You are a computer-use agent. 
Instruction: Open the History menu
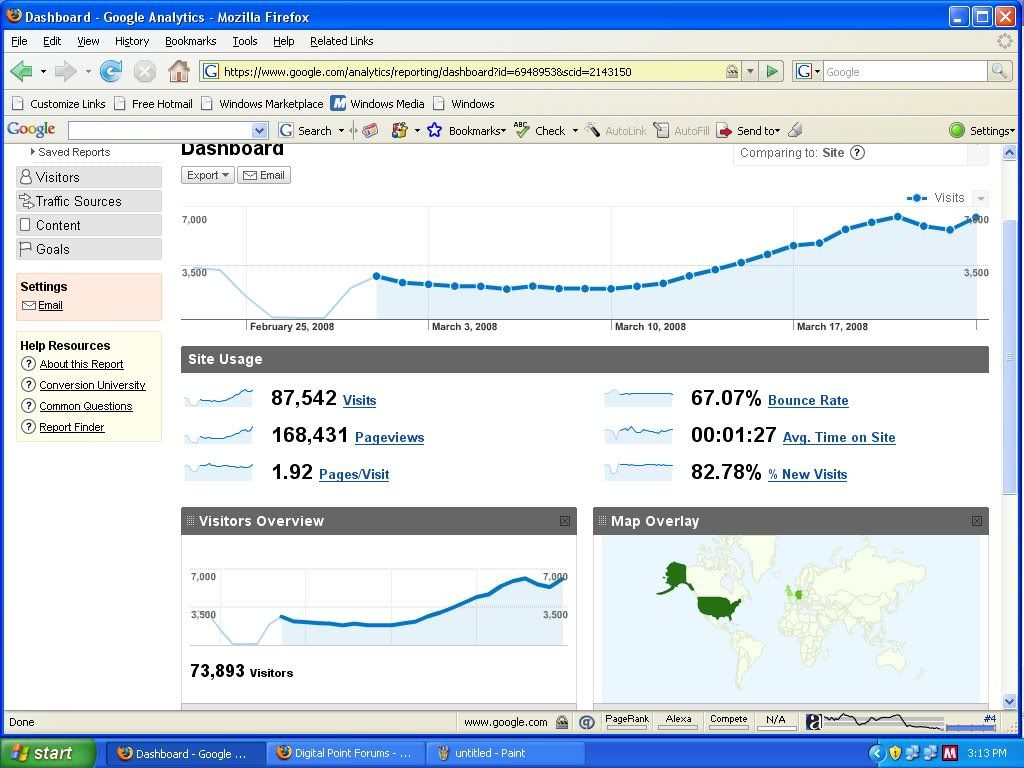(131, 41)
